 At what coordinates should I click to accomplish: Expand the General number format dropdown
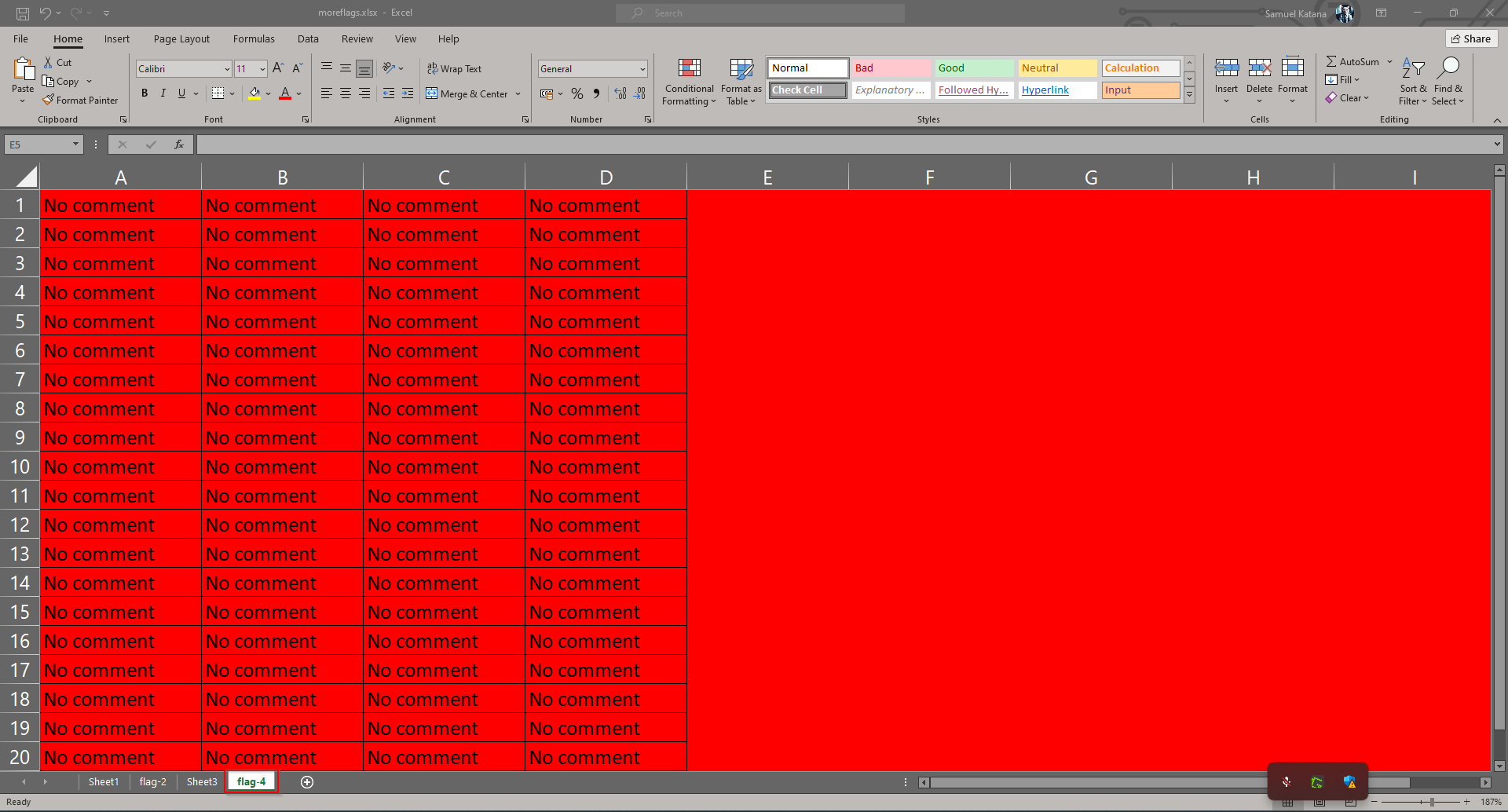pos(642,69)
